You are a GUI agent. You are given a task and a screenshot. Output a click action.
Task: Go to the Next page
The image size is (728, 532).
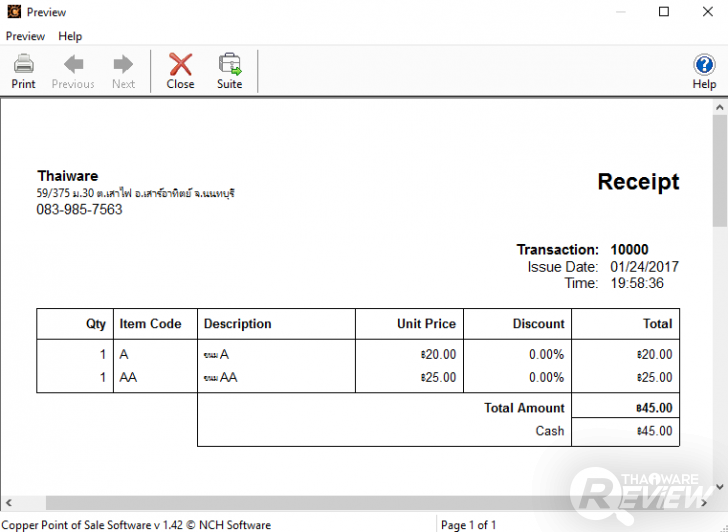tap(123, 71)
